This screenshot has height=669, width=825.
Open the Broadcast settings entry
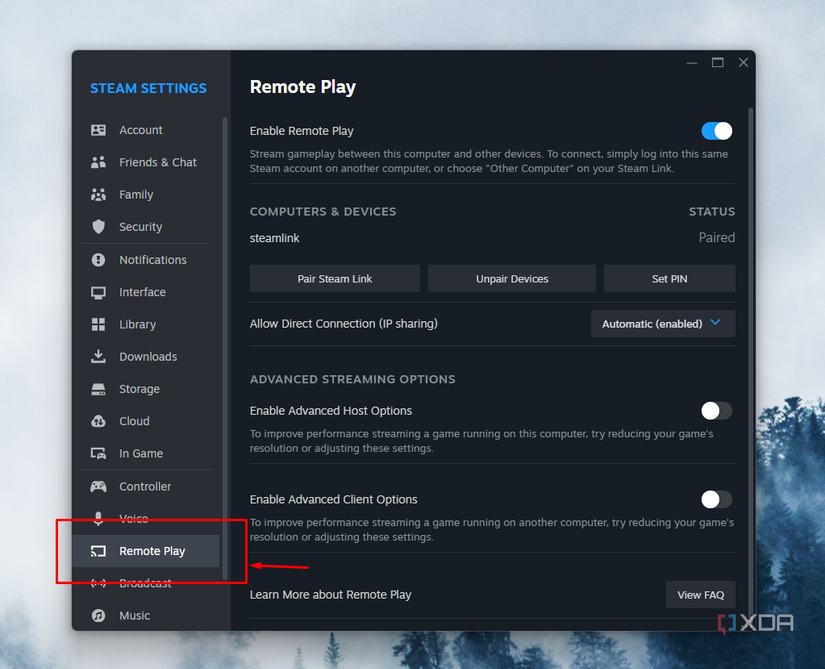(146, 583)
